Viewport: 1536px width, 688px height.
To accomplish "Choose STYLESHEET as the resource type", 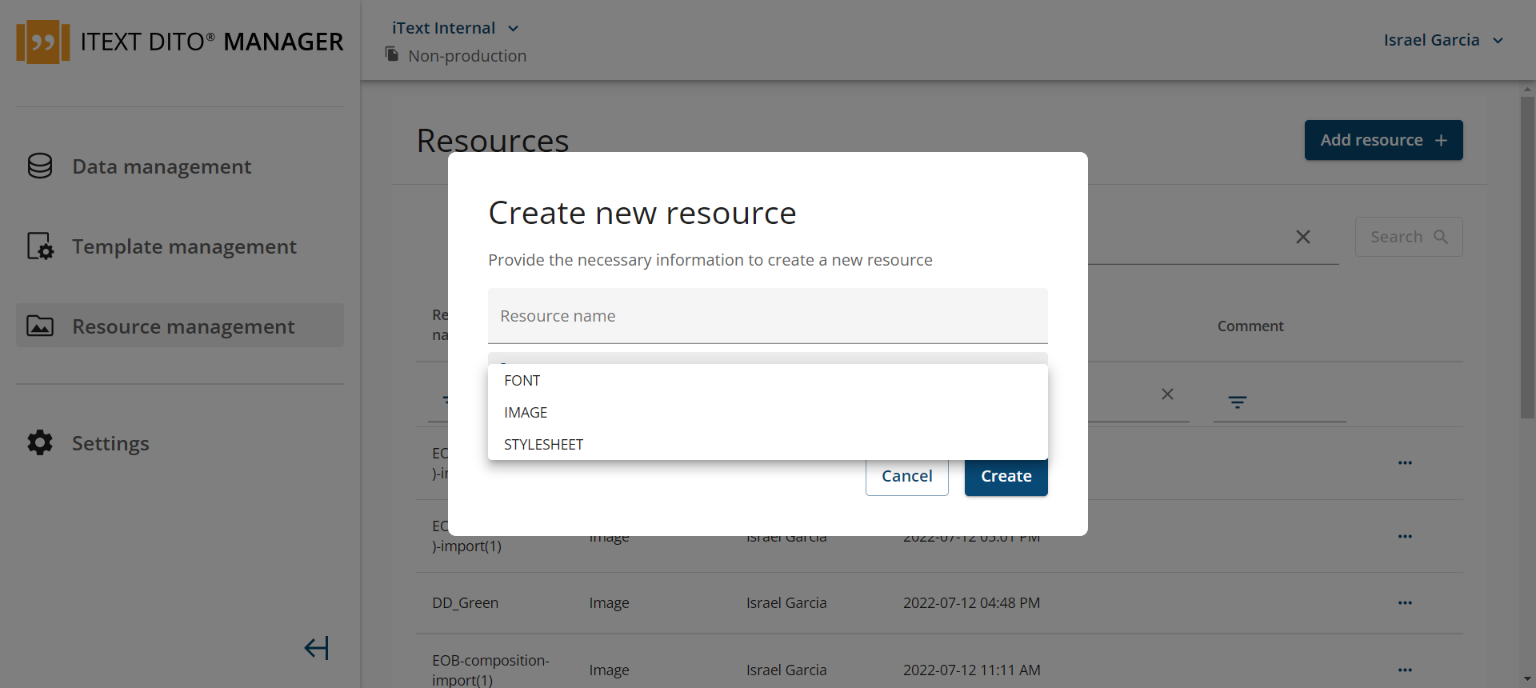I will pyautogui.click(x=543, y=444).
